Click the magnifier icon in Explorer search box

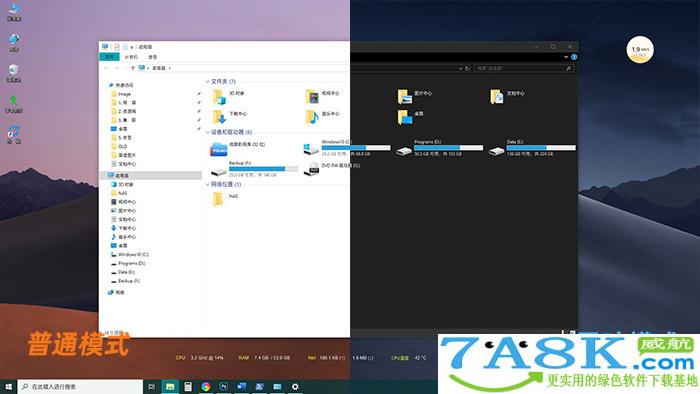[x=568, y=68]
